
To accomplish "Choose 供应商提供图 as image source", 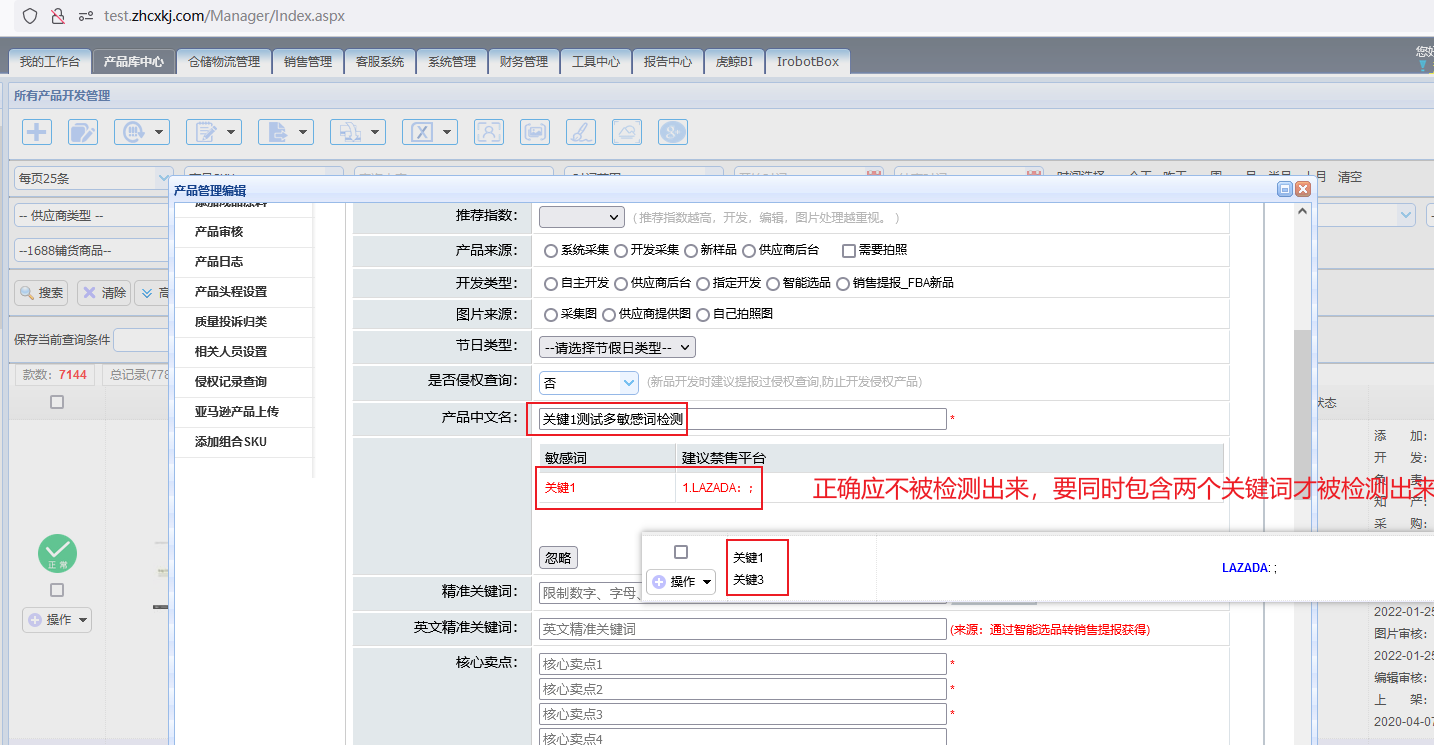I will pyautogui.click(x=609, y=314).
